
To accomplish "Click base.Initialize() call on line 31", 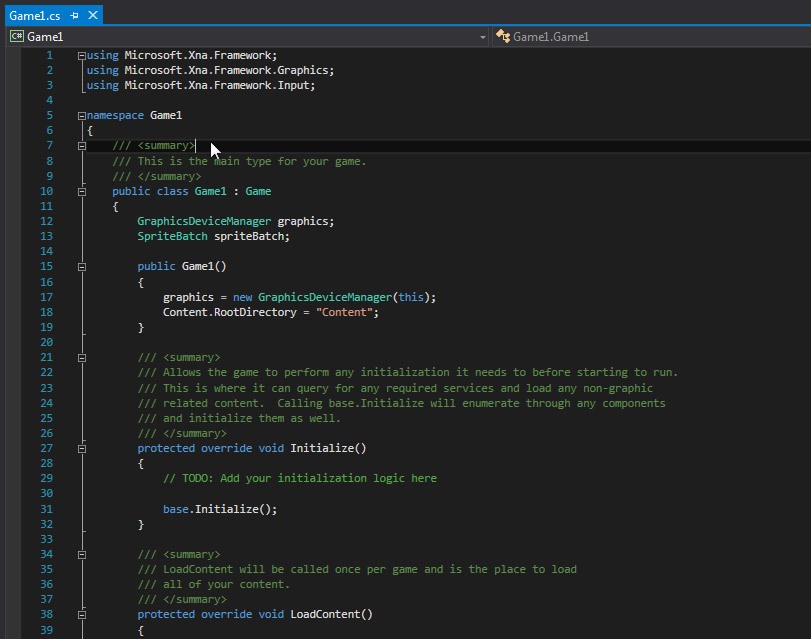I will click(219, 509).
